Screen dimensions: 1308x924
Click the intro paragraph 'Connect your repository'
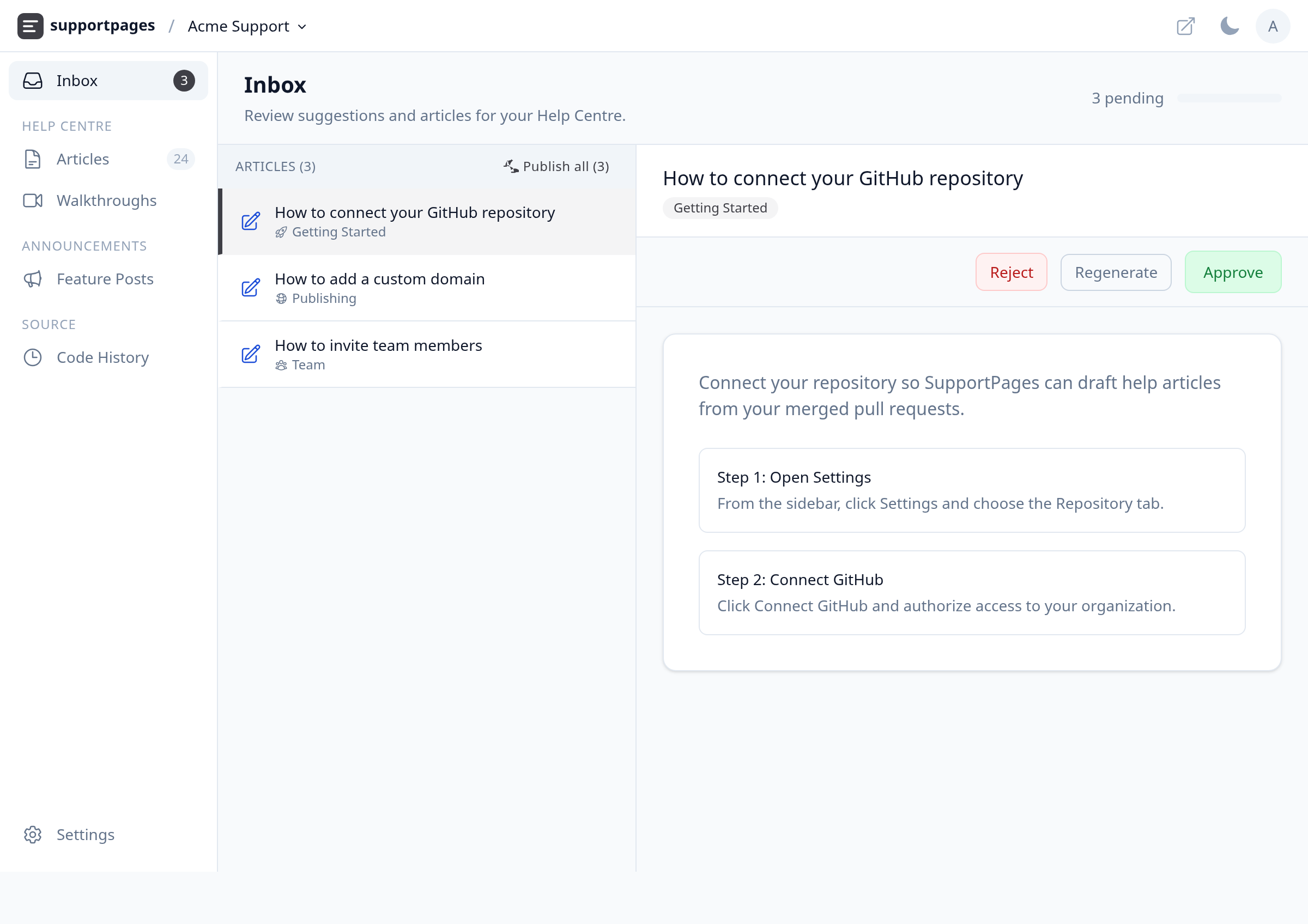[x=959, y=396]
